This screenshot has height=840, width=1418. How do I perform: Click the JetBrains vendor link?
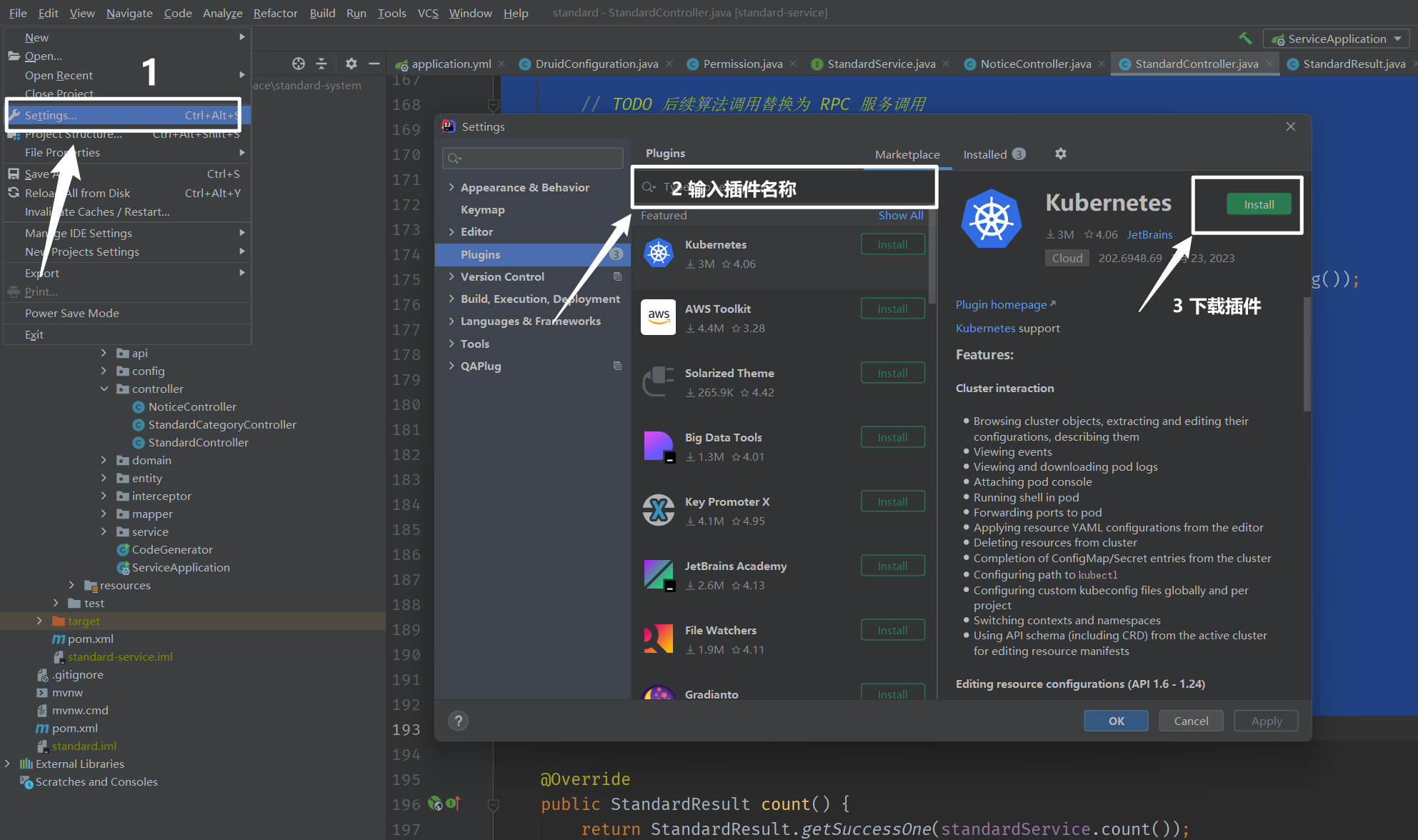(x=1149, y=234)
